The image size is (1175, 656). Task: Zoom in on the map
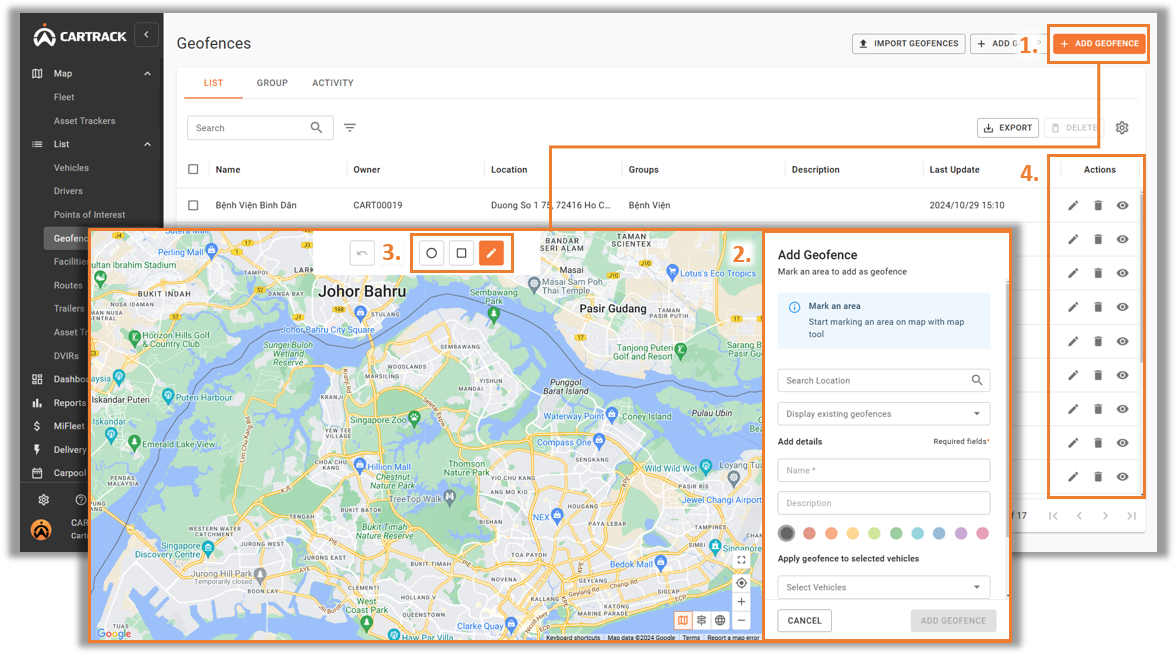[741, 601]
